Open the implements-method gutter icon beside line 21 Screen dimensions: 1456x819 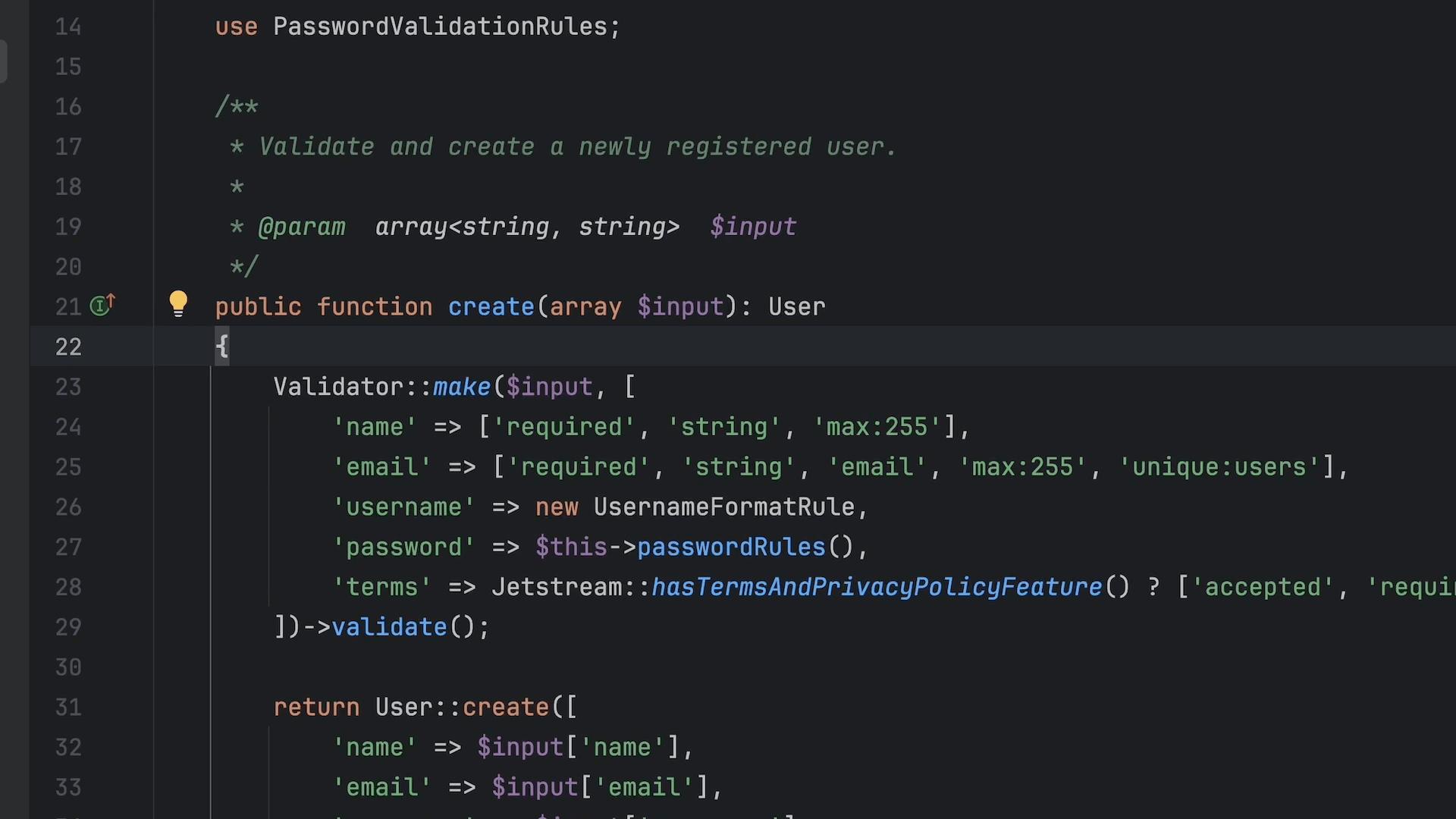click(x=102, y=306)
